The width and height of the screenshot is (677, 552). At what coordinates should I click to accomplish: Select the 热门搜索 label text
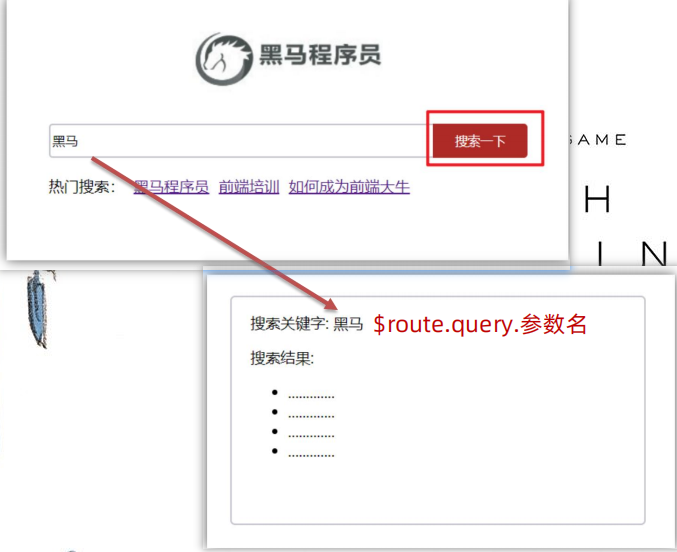point(82,187)
